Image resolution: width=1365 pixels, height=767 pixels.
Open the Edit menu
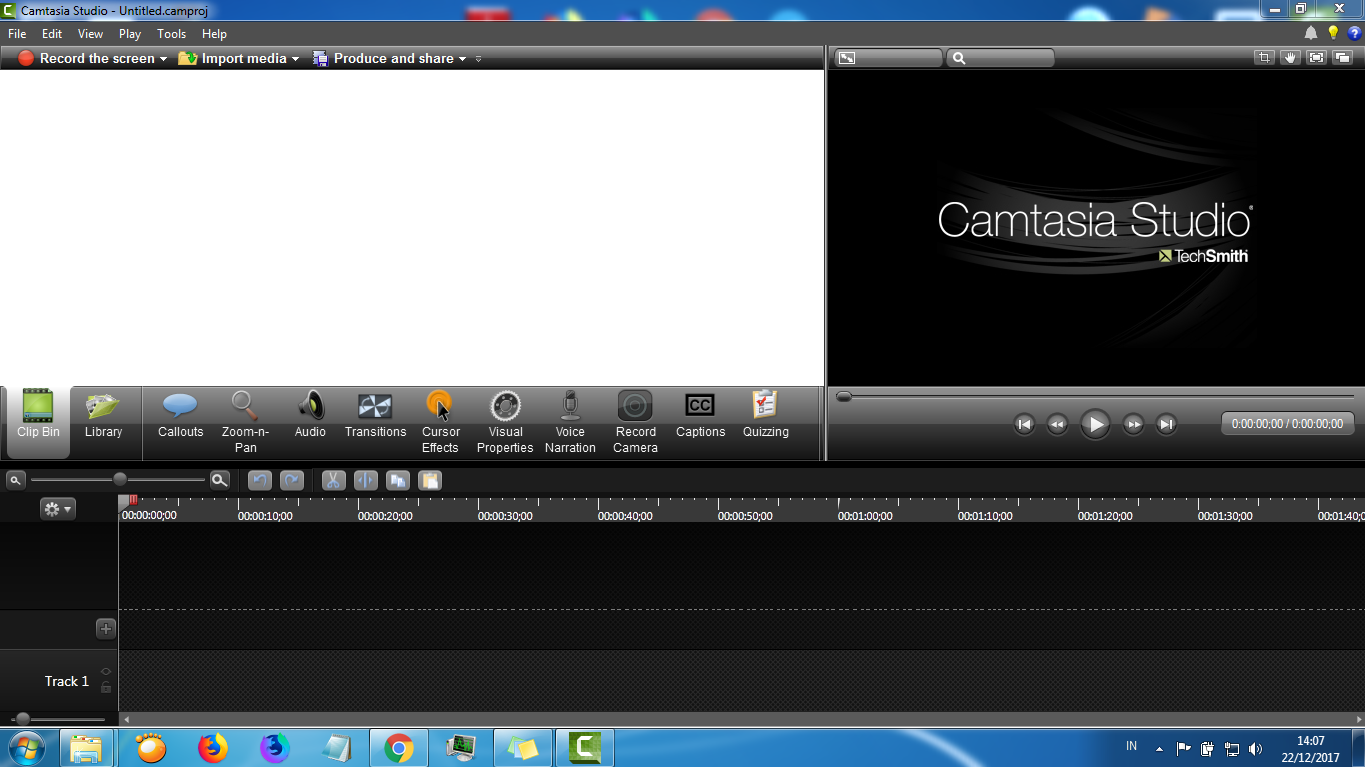[52, 34]
